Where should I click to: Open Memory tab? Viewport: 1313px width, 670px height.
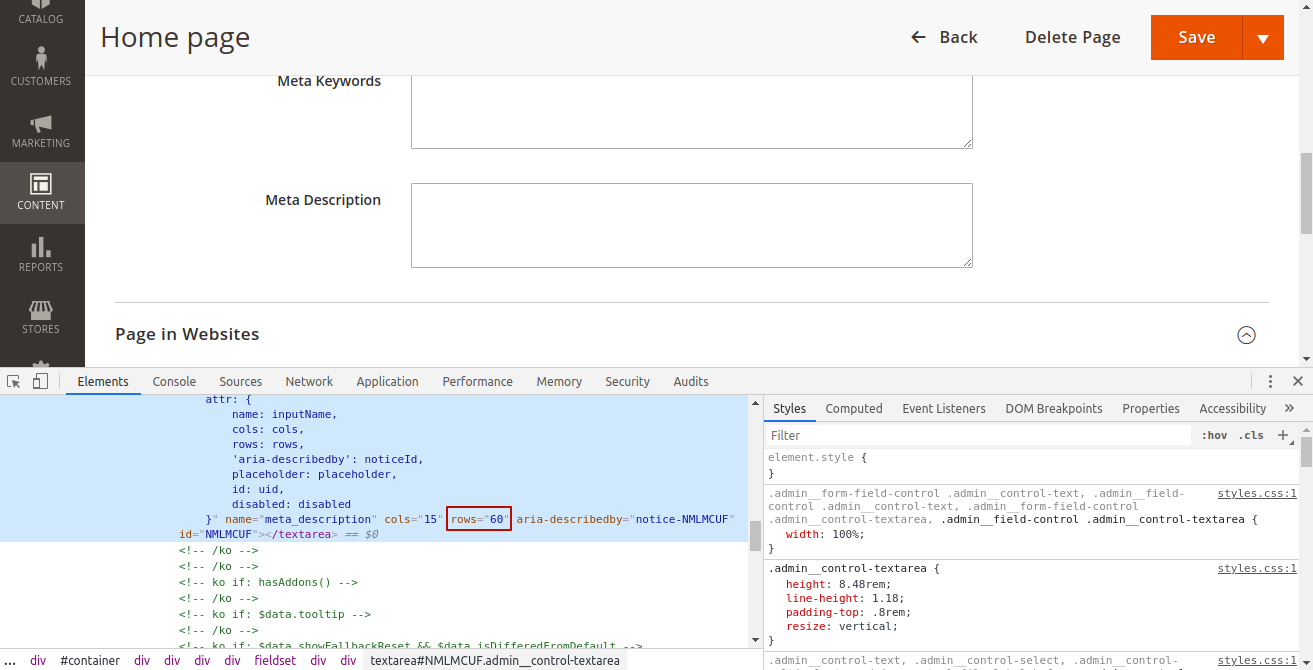559,381
